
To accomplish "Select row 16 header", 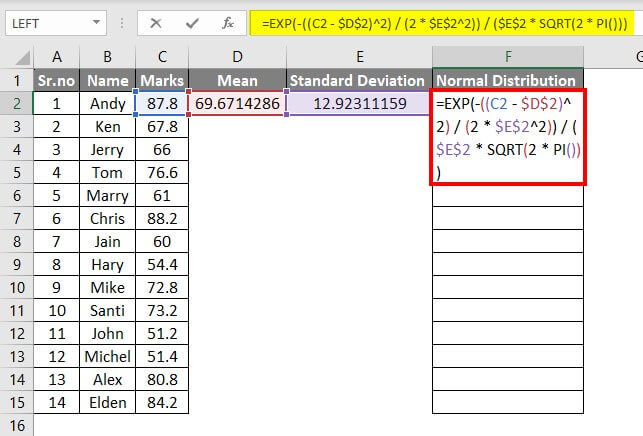I will [17, 425].
